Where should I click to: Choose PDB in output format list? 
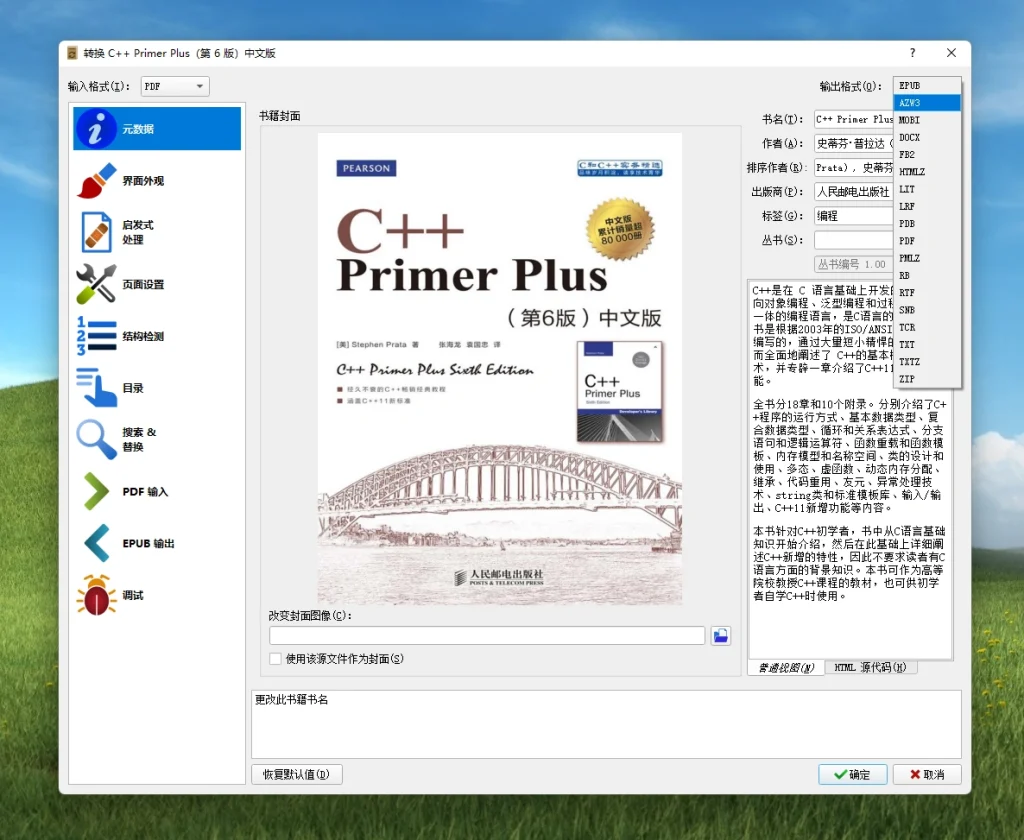pos(927,223)
